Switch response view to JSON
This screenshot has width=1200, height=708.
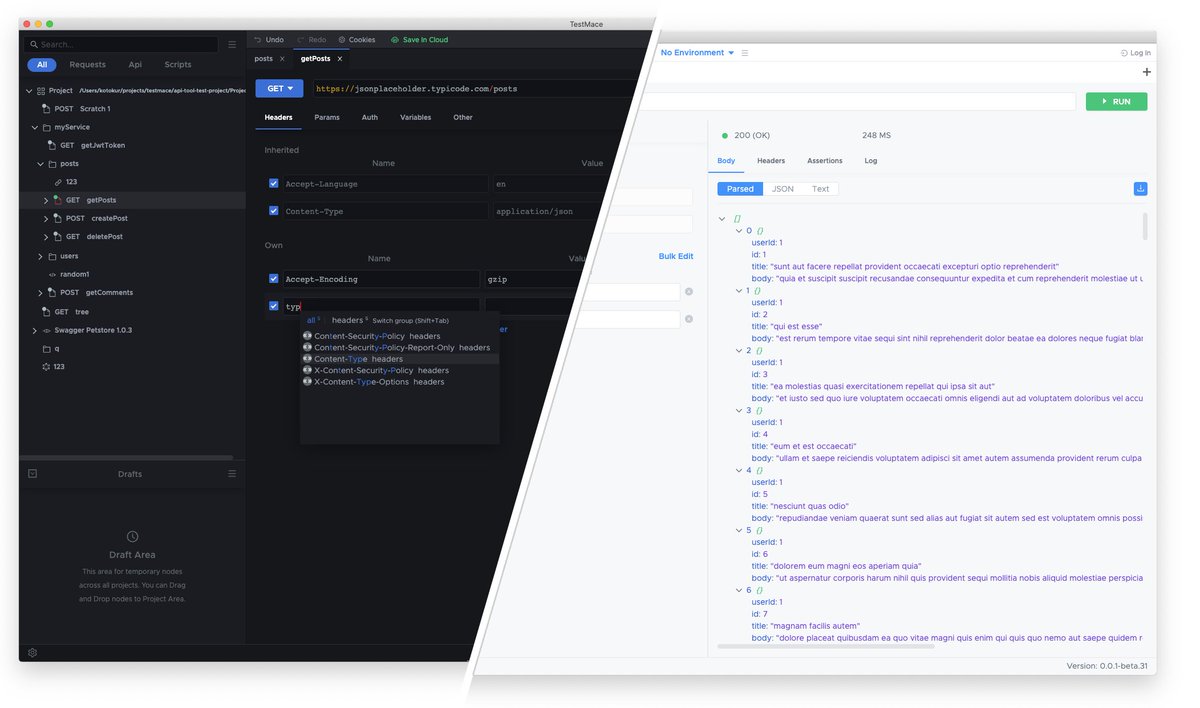click(783, 189)
